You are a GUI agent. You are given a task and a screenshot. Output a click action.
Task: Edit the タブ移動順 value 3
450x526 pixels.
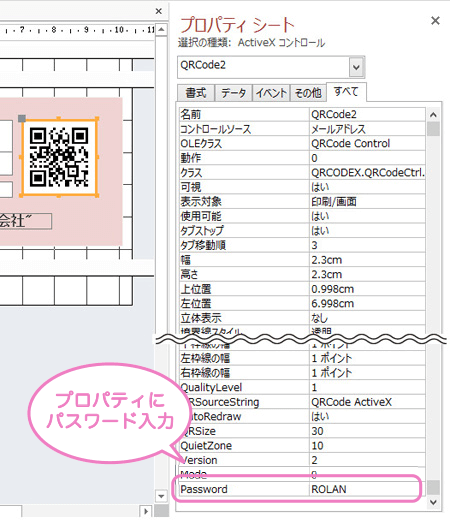[367, 245]
